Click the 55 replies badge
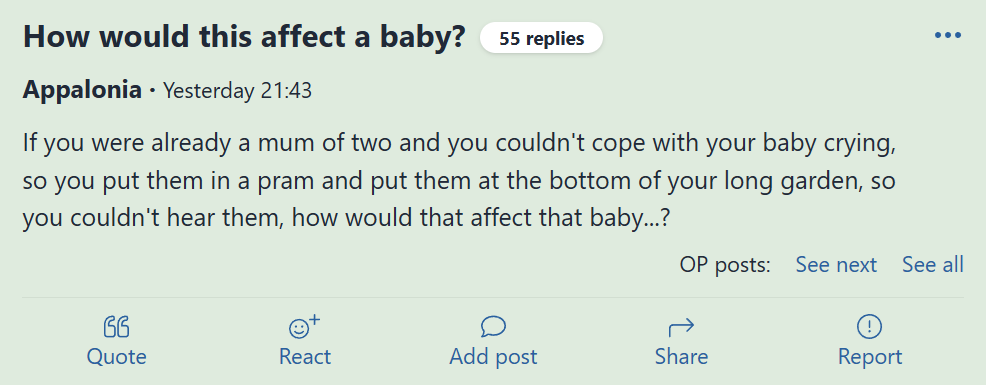 (541, 38)
